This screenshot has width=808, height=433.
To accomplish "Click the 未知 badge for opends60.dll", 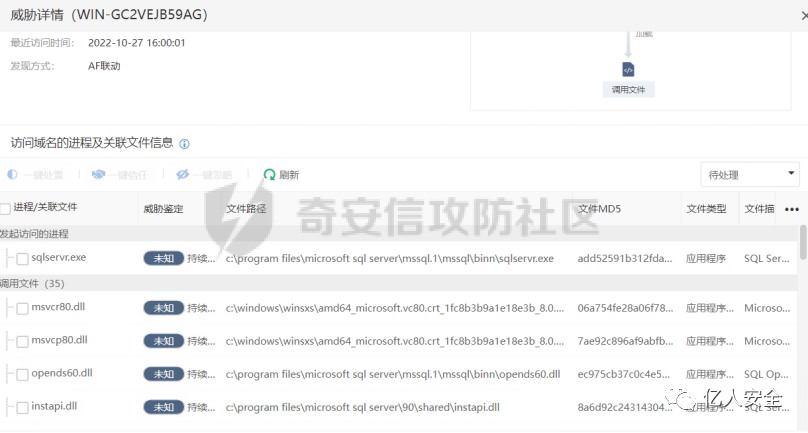I will click(x=163, y=374).
